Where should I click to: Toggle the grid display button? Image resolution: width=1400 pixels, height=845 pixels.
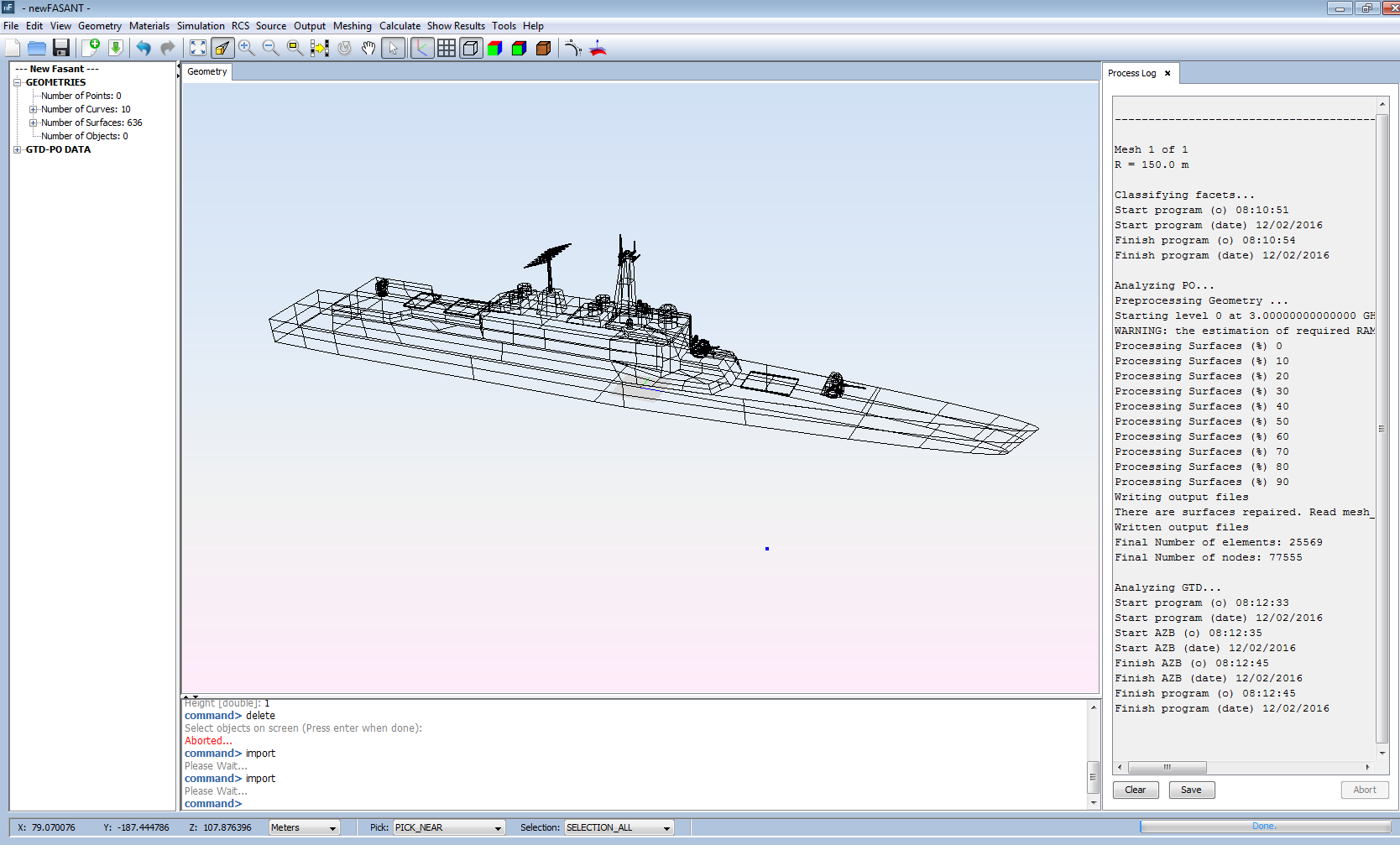coord(447,48)
